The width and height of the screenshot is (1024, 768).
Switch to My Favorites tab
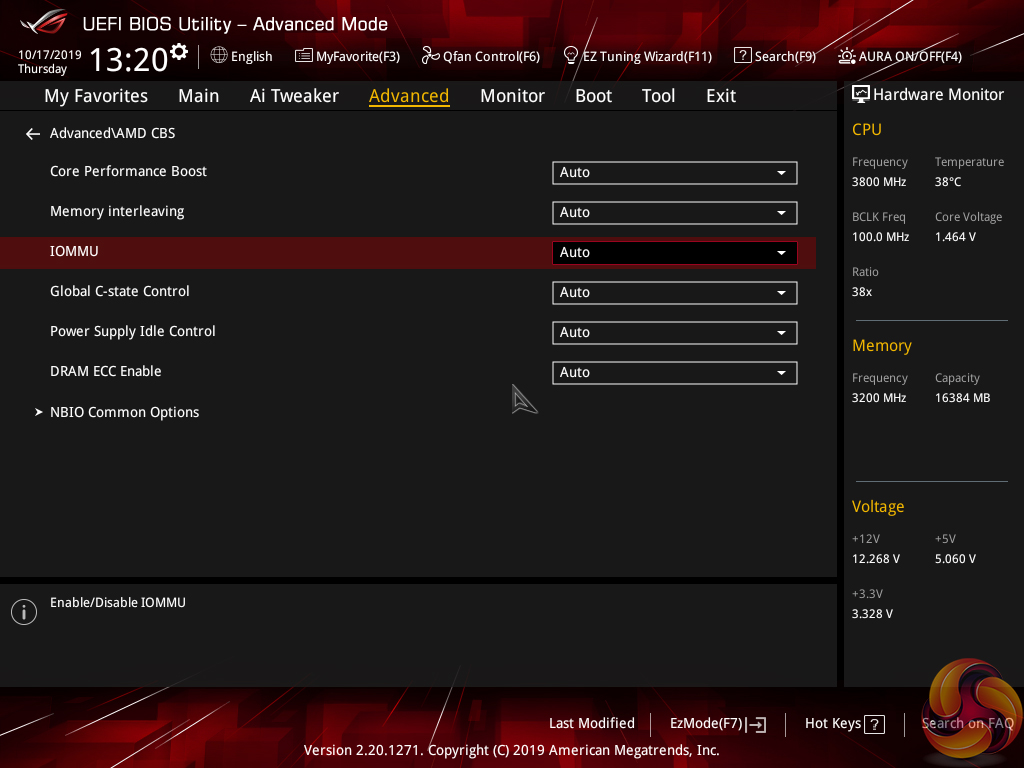click(96, 96)
